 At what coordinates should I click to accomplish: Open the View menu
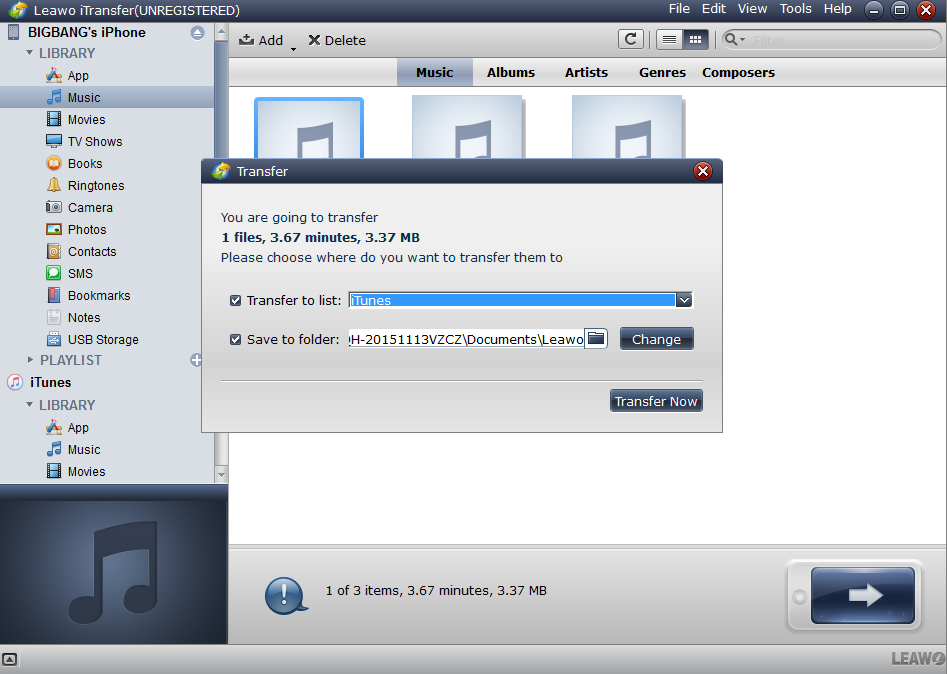pyautogui.click(x=752, y=9)
